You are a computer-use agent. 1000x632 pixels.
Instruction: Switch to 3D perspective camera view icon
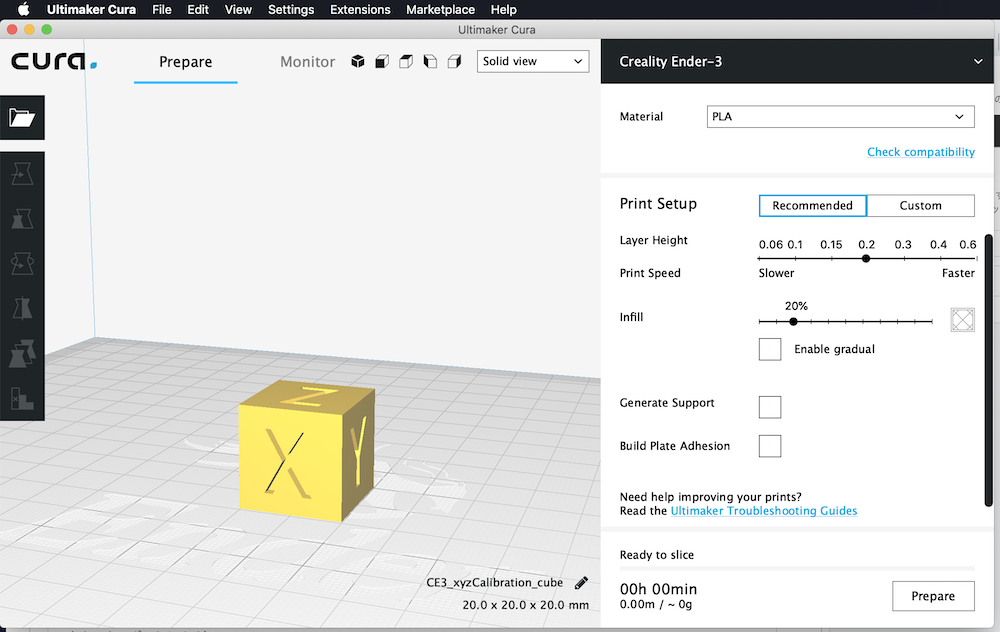click(x=358, y=61)
